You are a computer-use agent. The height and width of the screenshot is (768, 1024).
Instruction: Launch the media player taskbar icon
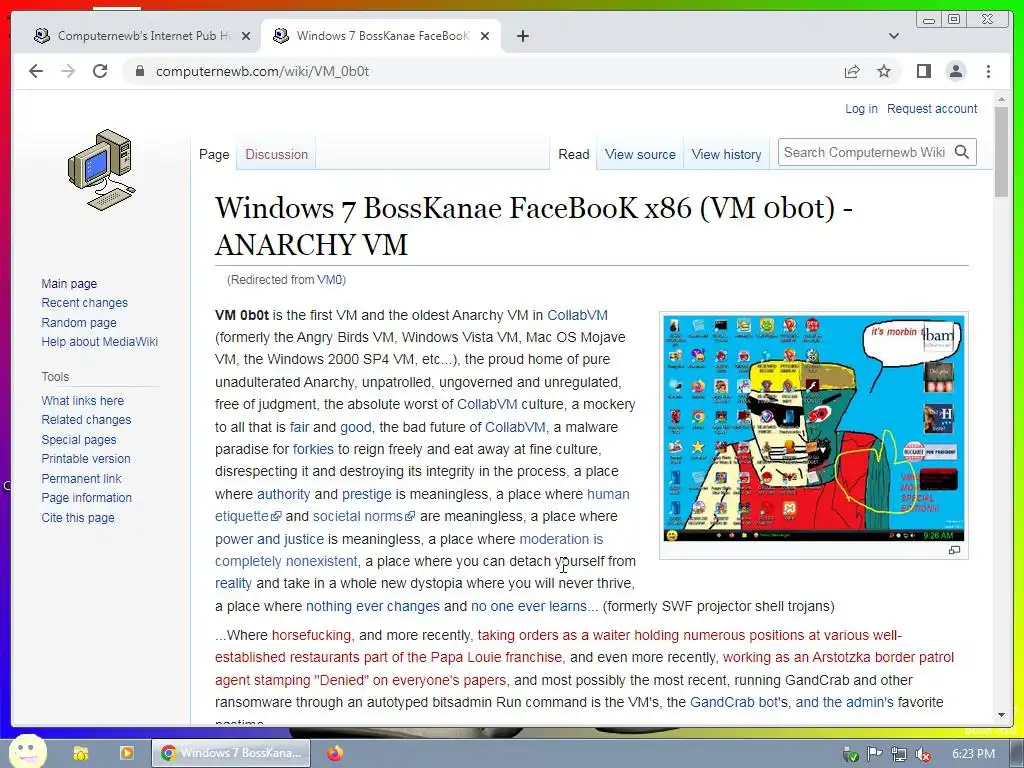point(127,753)
